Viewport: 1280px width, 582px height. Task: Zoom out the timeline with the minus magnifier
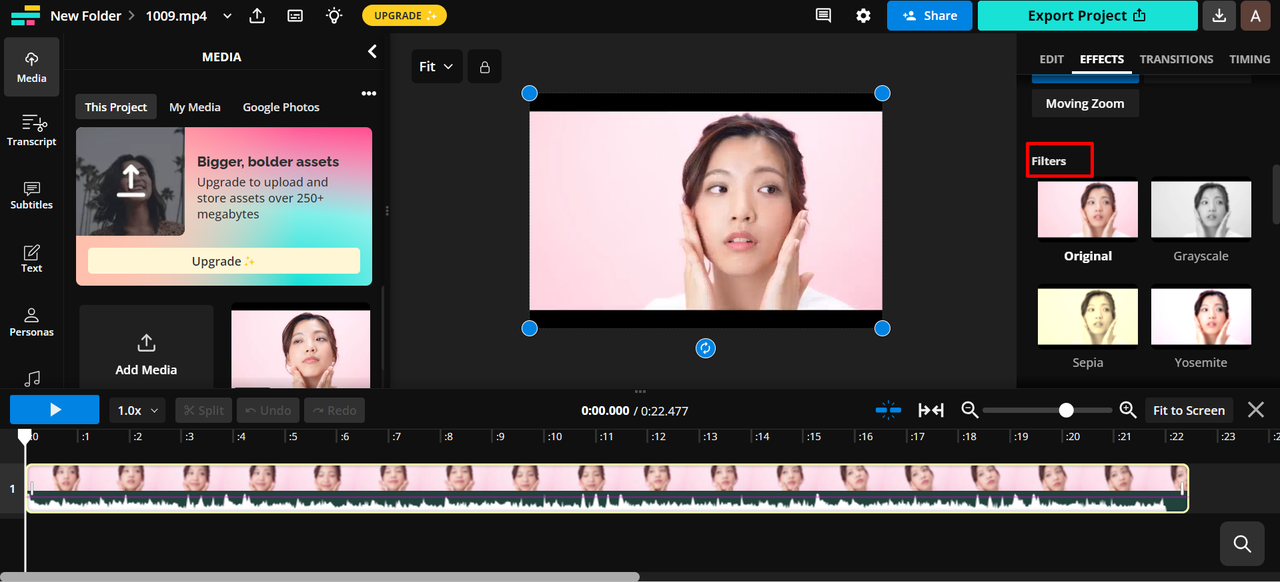point(969,410)
